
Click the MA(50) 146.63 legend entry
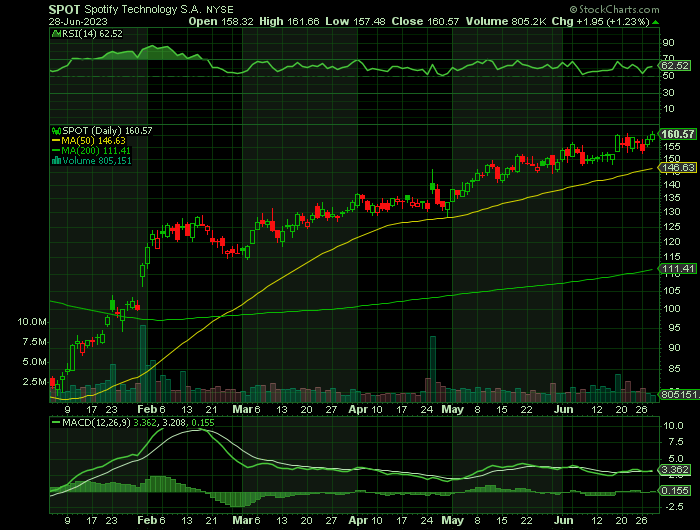coord(93,141)
